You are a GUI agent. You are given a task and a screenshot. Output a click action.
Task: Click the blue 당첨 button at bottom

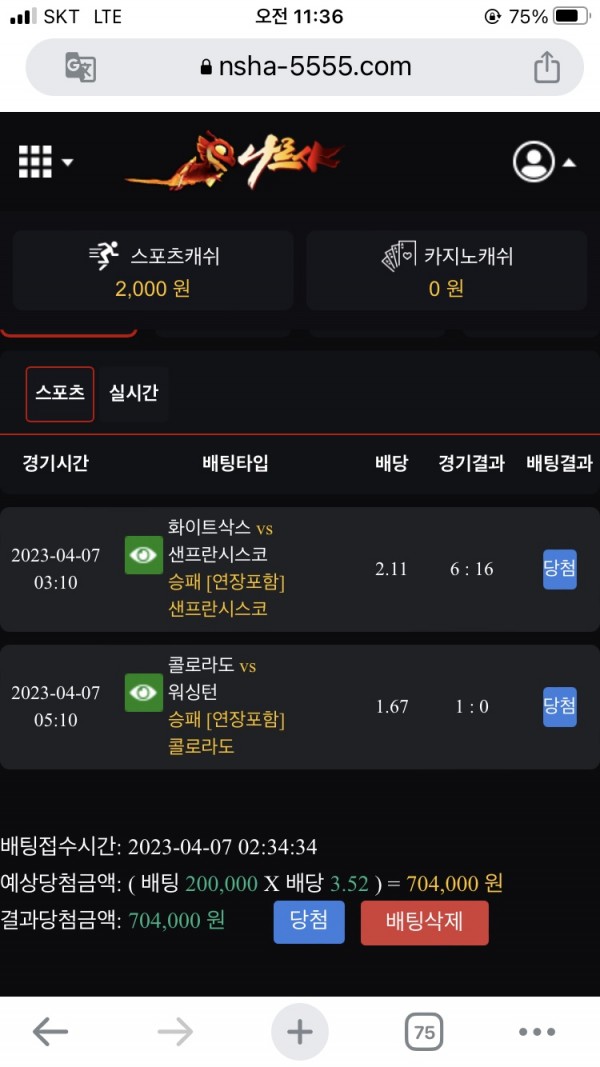(309, 921)
